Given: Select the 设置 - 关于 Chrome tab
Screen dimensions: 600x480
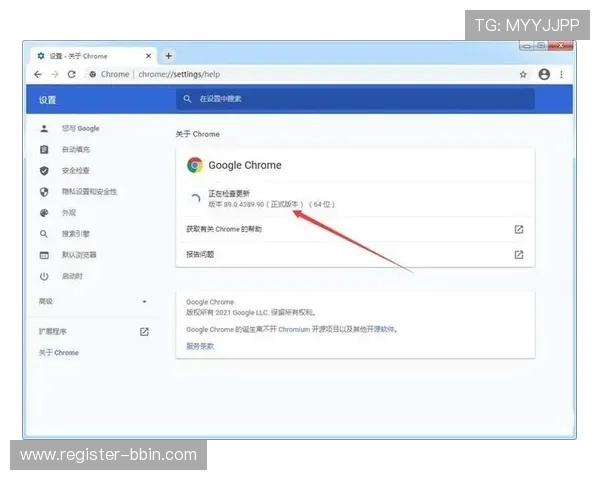Looking at the screenshot, I should point(93,56).
